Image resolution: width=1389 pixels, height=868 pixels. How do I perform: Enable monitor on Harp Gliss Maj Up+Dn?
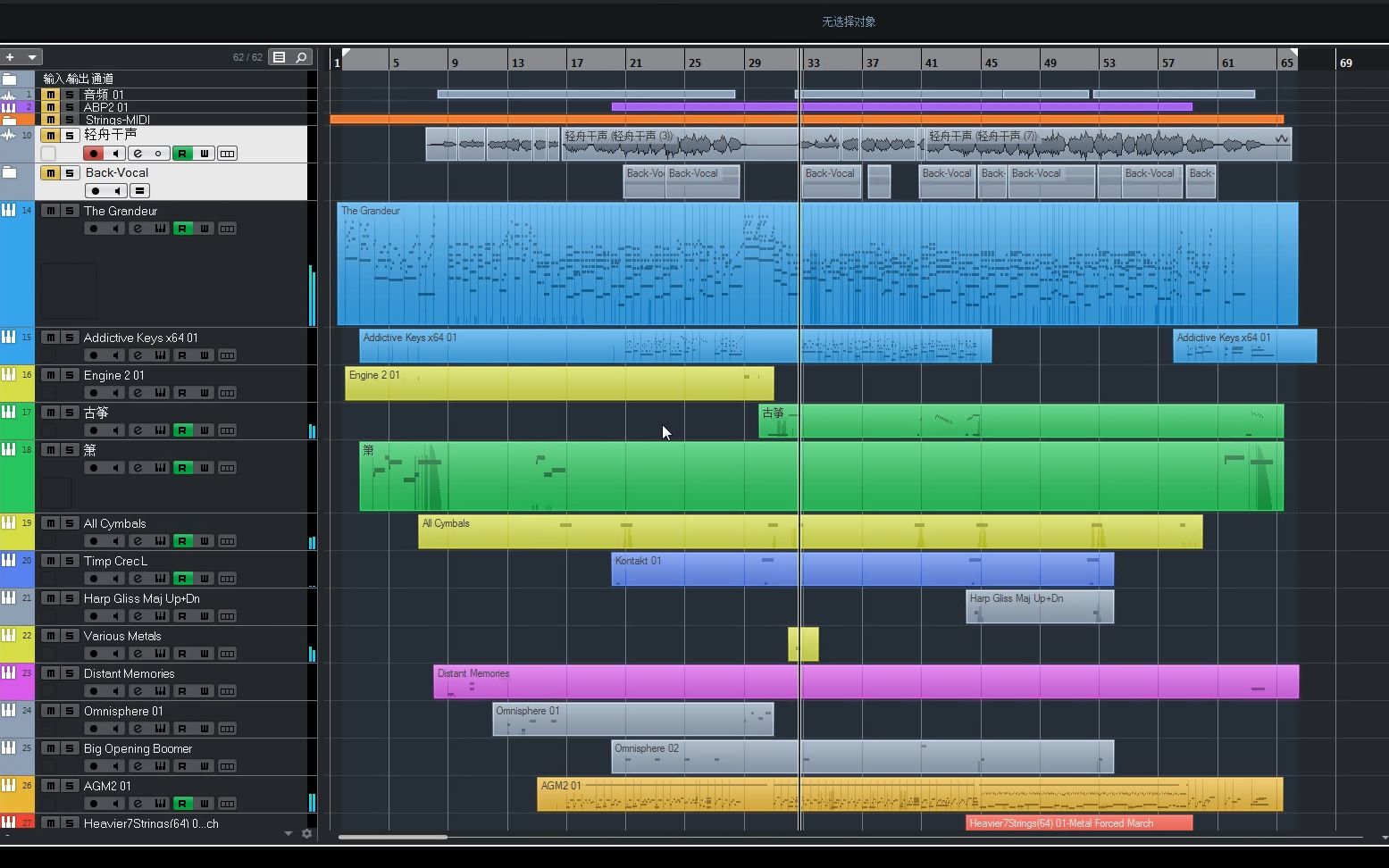115,616
